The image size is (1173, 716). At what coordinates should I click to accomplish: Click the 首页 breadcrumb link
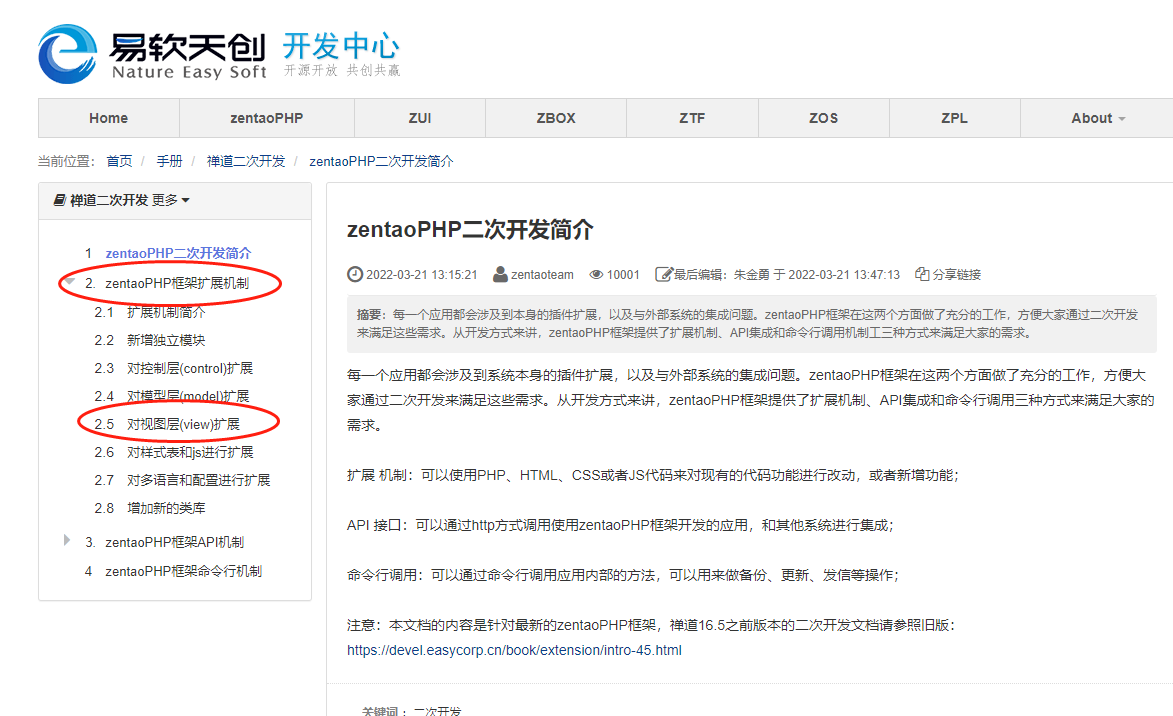(x=119, y=161)
